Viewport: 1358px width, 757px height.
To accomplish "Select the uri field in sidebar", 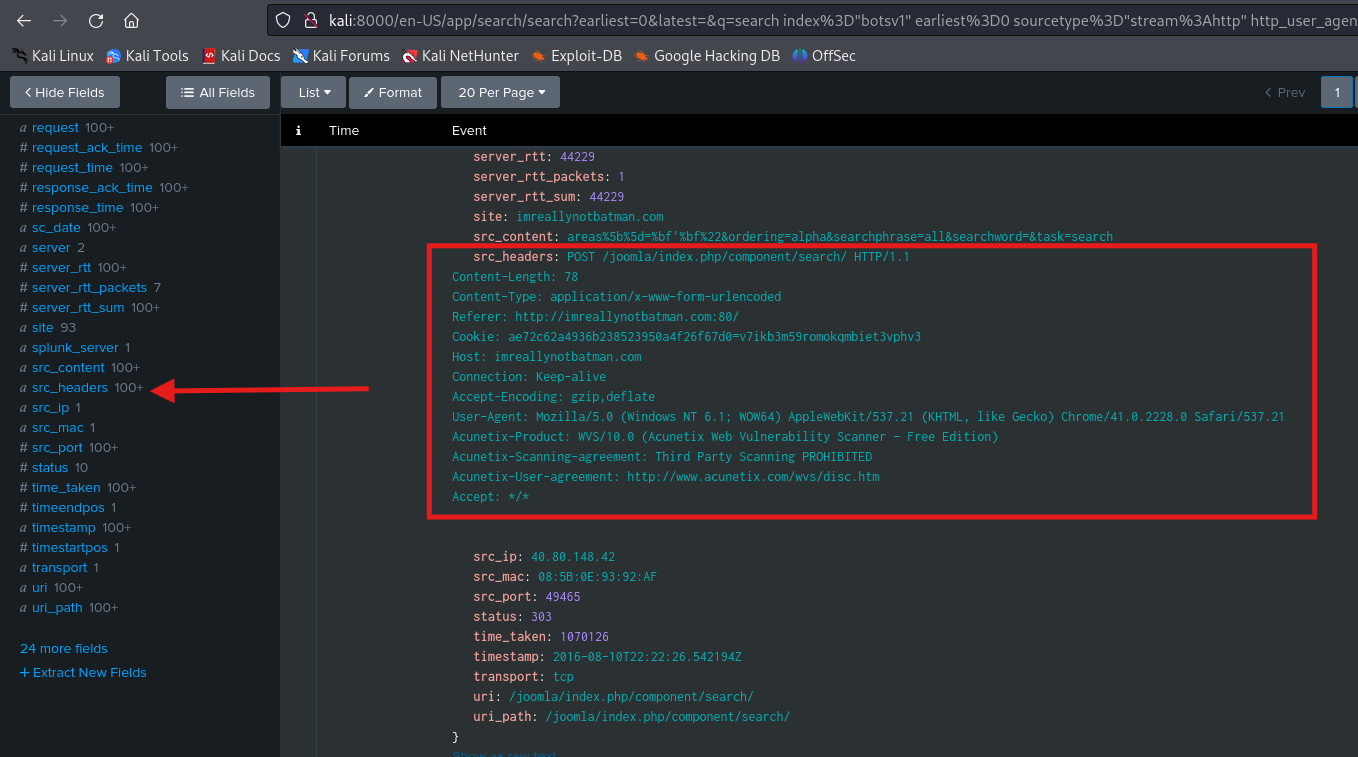I will coord(40,588).
